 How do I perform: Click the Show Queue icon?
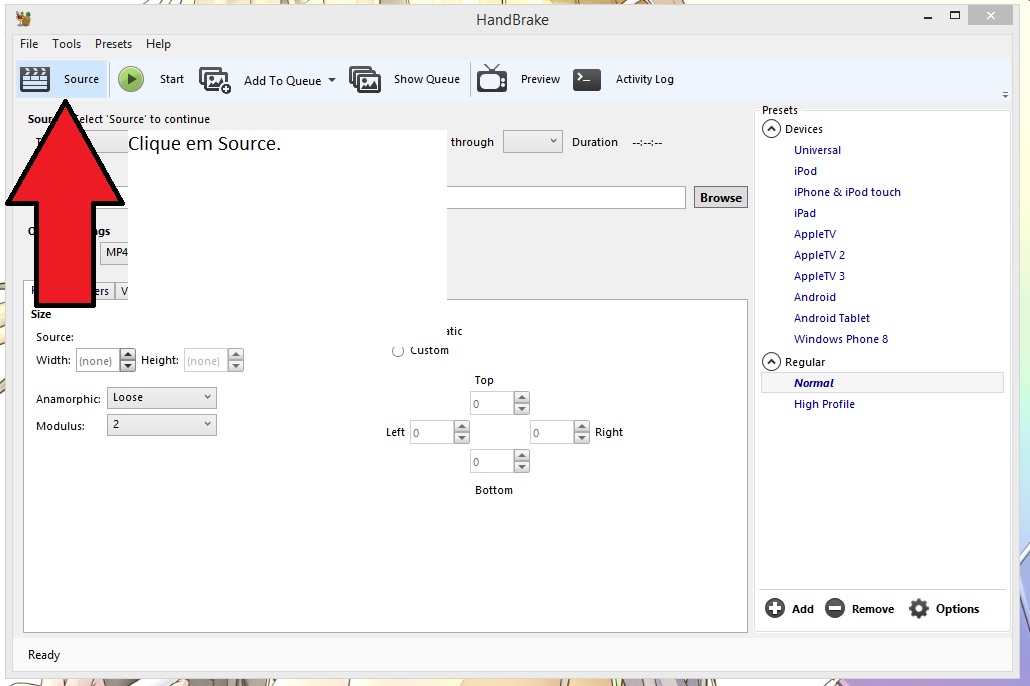[365, 80]
